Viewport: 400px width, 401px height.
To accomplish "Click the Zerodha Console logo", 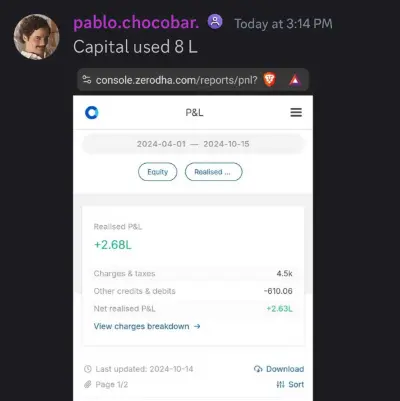I will click(92, 112).
